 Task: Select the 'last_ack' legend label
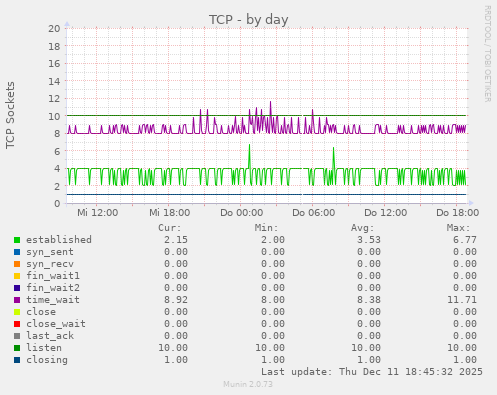coord(50,336)
